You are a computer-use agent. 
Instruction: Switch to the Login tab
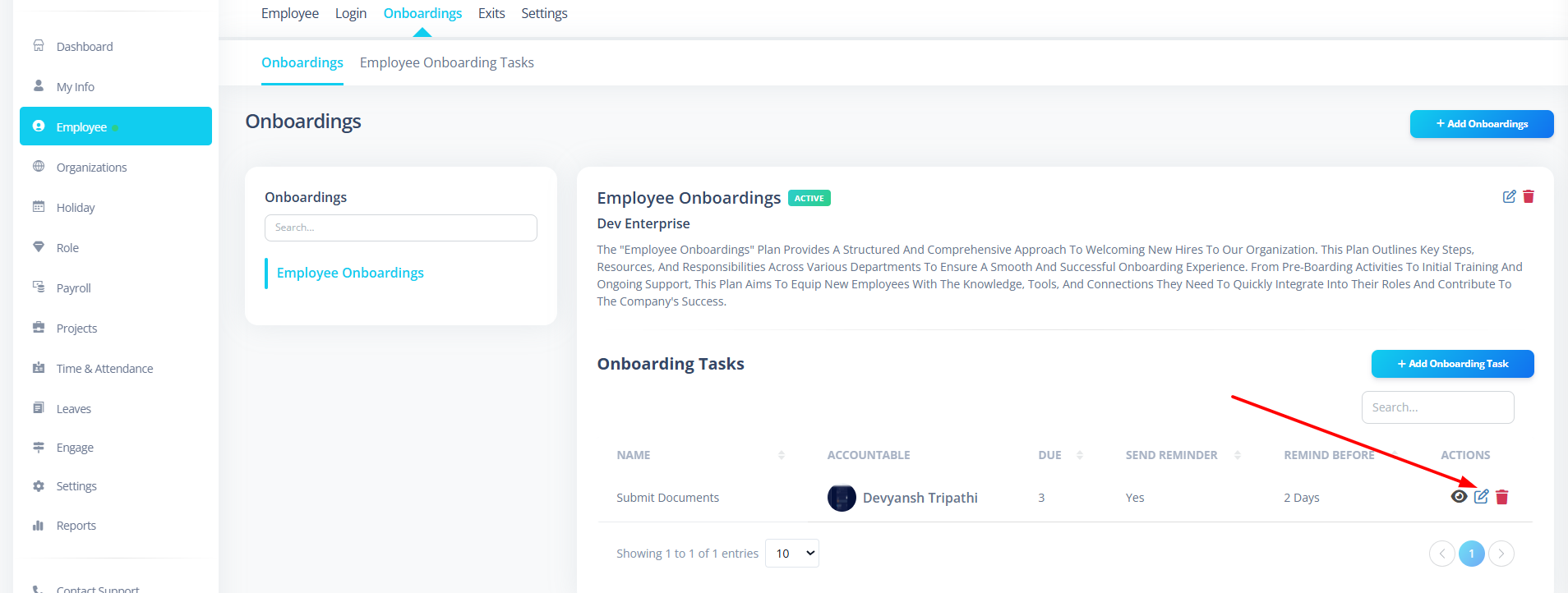351,13
